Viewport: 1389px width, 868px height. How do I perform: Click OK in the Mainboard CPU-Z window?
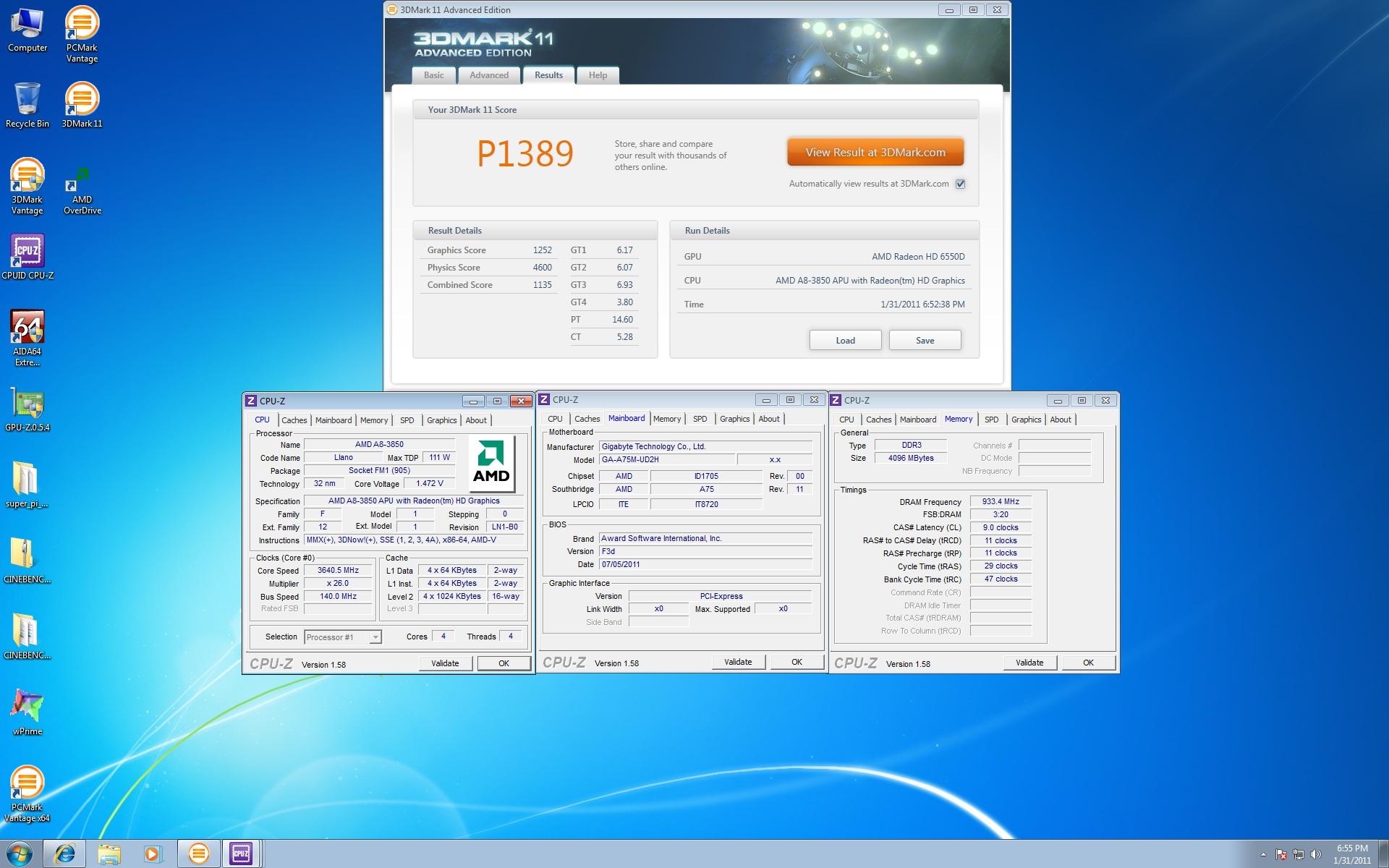tap(797, 662)
